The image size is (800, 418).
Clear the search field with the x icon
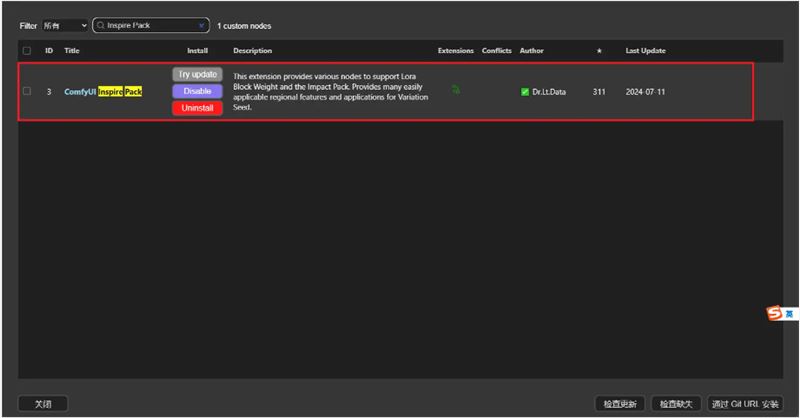[202, 26]
